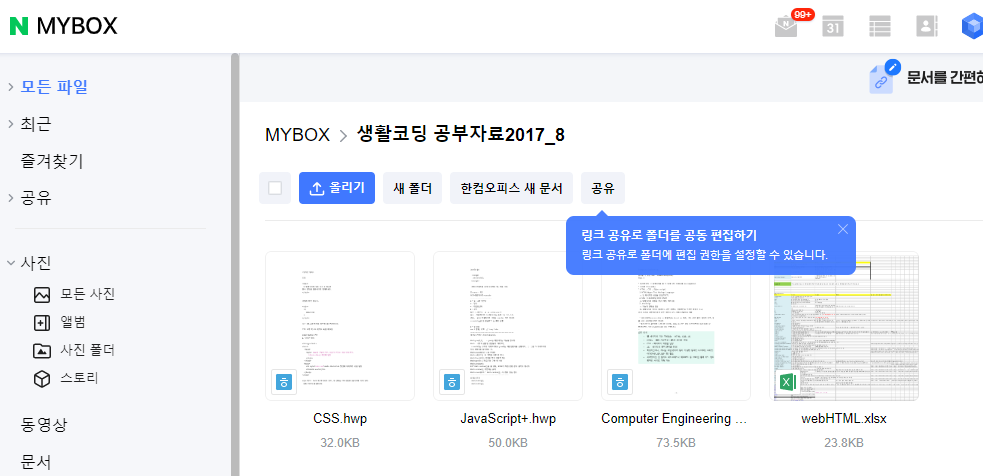This screenshot has height=476, width=983.
Task: Select 최근 in sidebar
Action: [x=36, y=124]
